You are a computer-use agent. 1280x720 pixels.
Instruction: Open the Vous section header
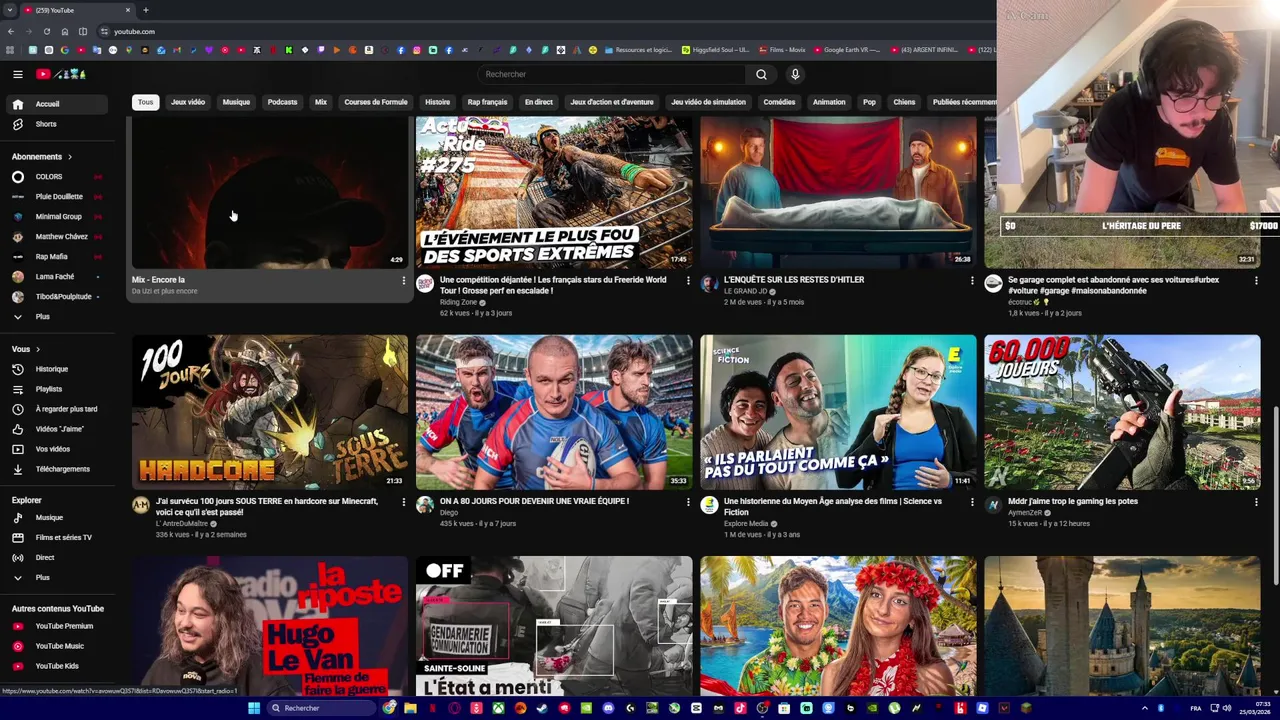click(26, 349)
